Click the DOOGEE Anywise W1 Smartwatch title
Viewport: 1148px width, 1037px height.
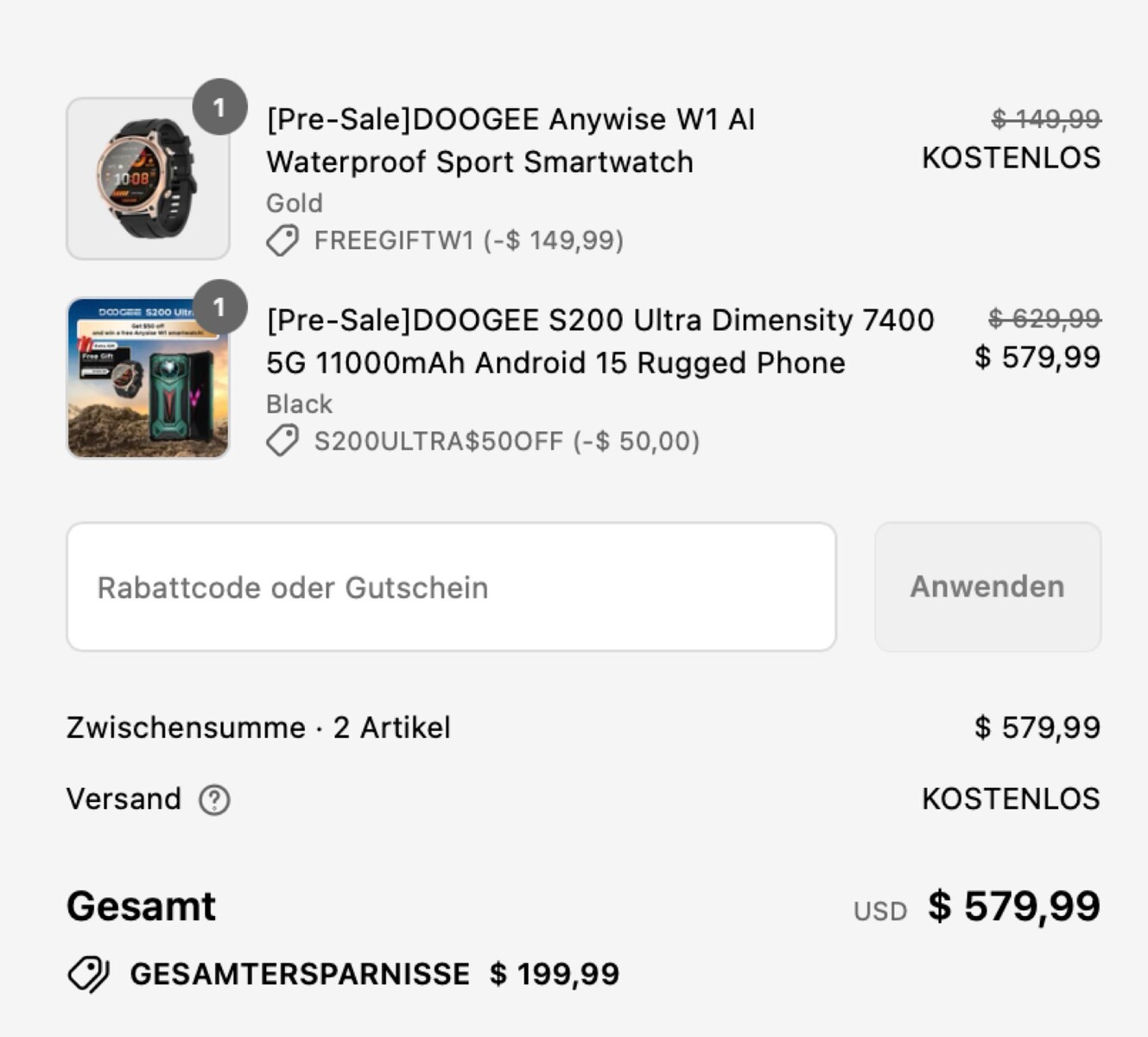point(511,140)
